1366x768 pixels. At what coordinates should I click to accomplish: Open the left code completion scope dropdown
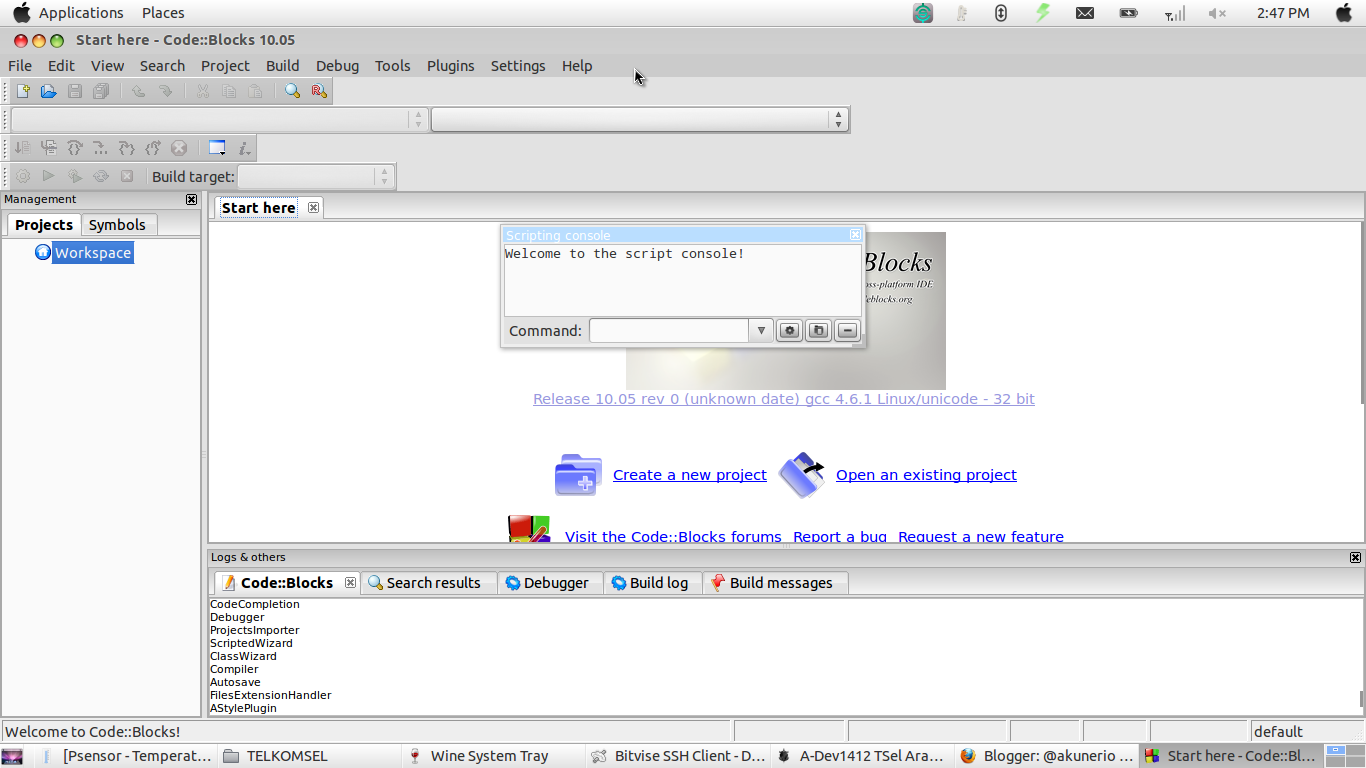218,120
